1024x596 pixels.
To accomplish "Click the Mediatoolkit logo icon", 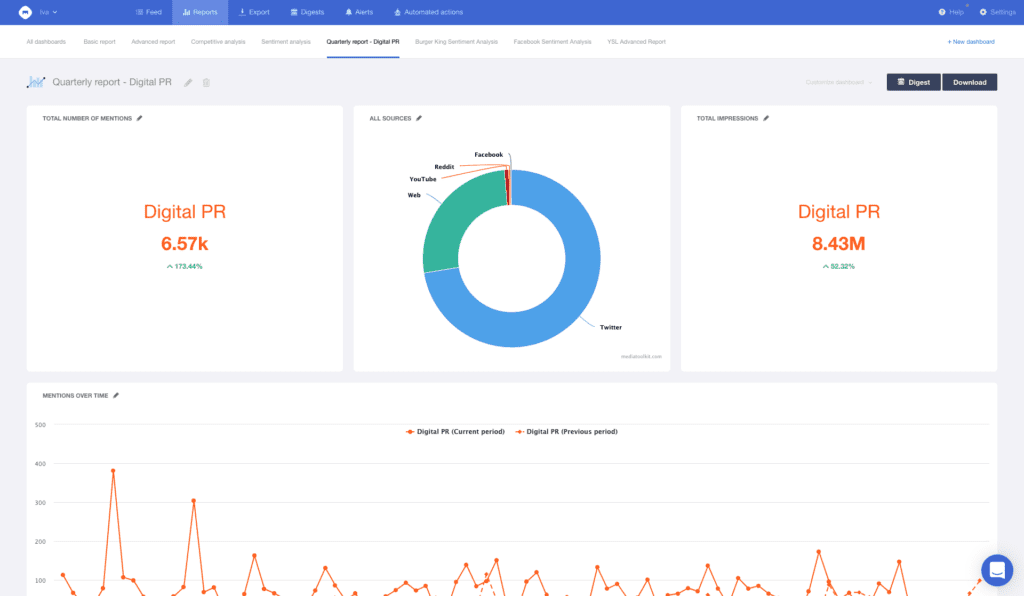I will click(x=25, y=12).
